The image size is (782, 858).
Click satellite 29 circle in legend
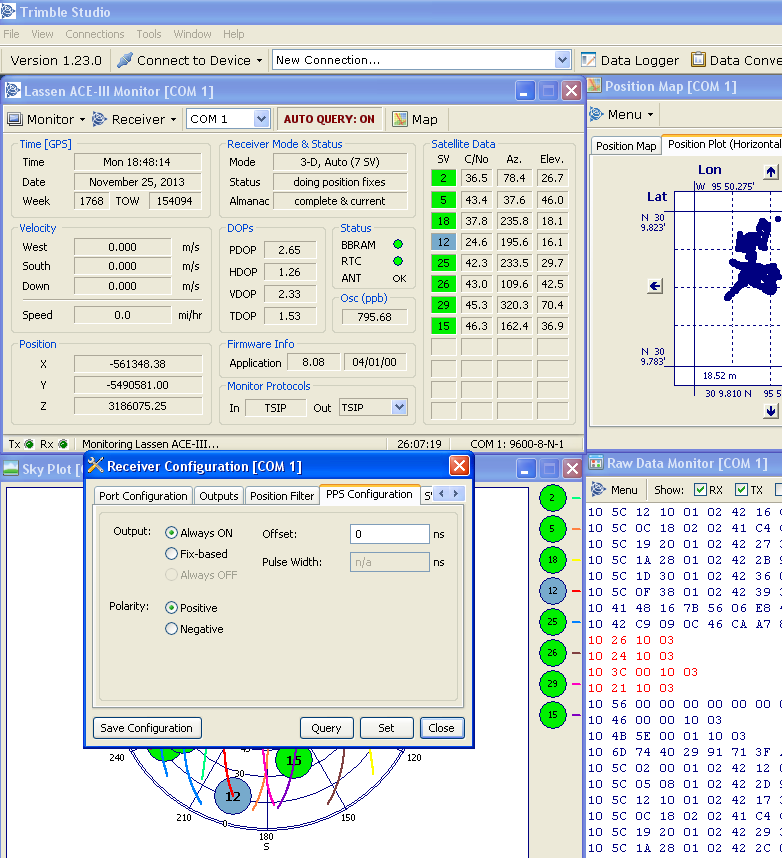point(553,683)
